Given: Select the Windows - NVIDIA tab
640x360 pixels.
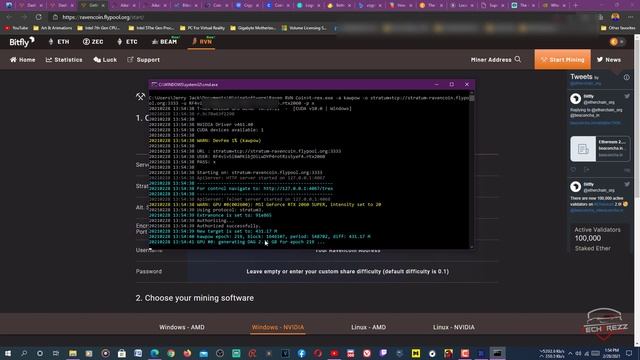Looking at the screenshot, I should coord(278,327).
